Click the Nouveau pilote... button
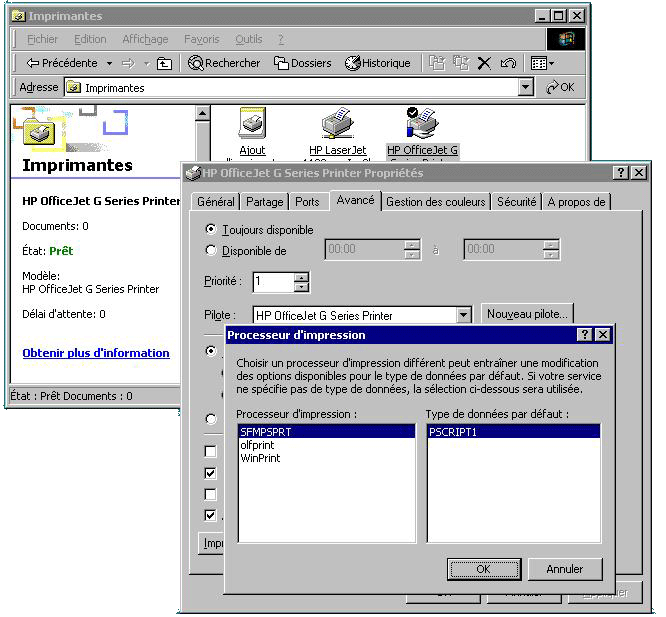The width and height of the screenshot is (666, 617). (527, 314)
